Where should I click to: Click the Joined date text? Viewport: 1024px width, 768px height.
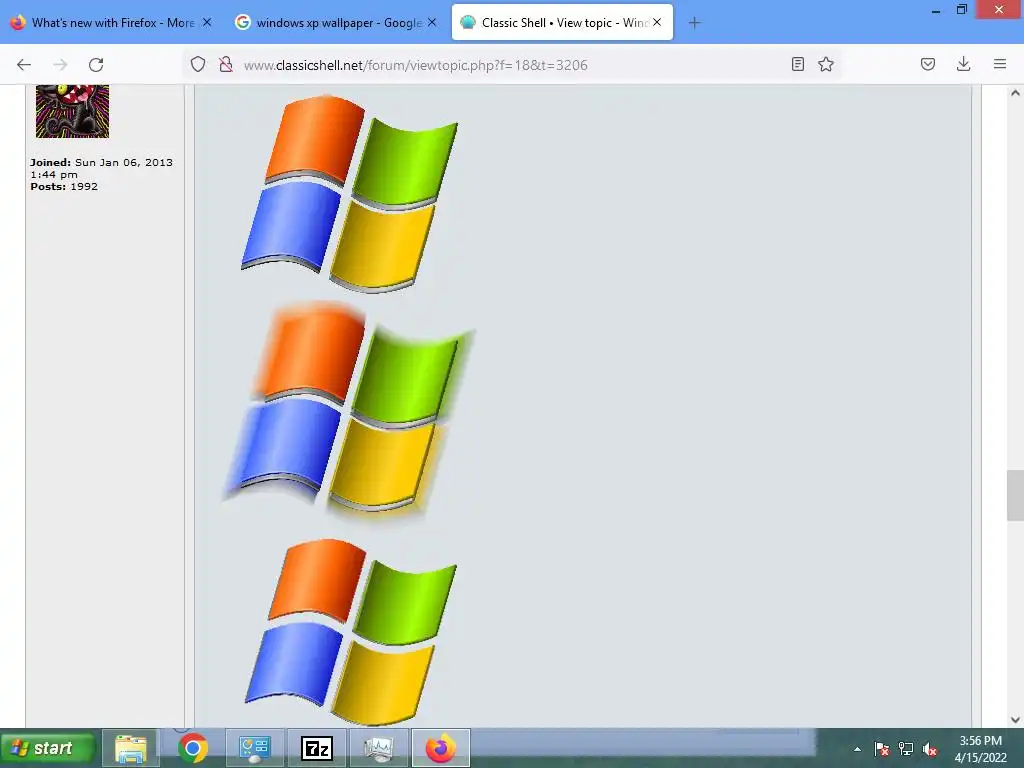click(101, 168)
